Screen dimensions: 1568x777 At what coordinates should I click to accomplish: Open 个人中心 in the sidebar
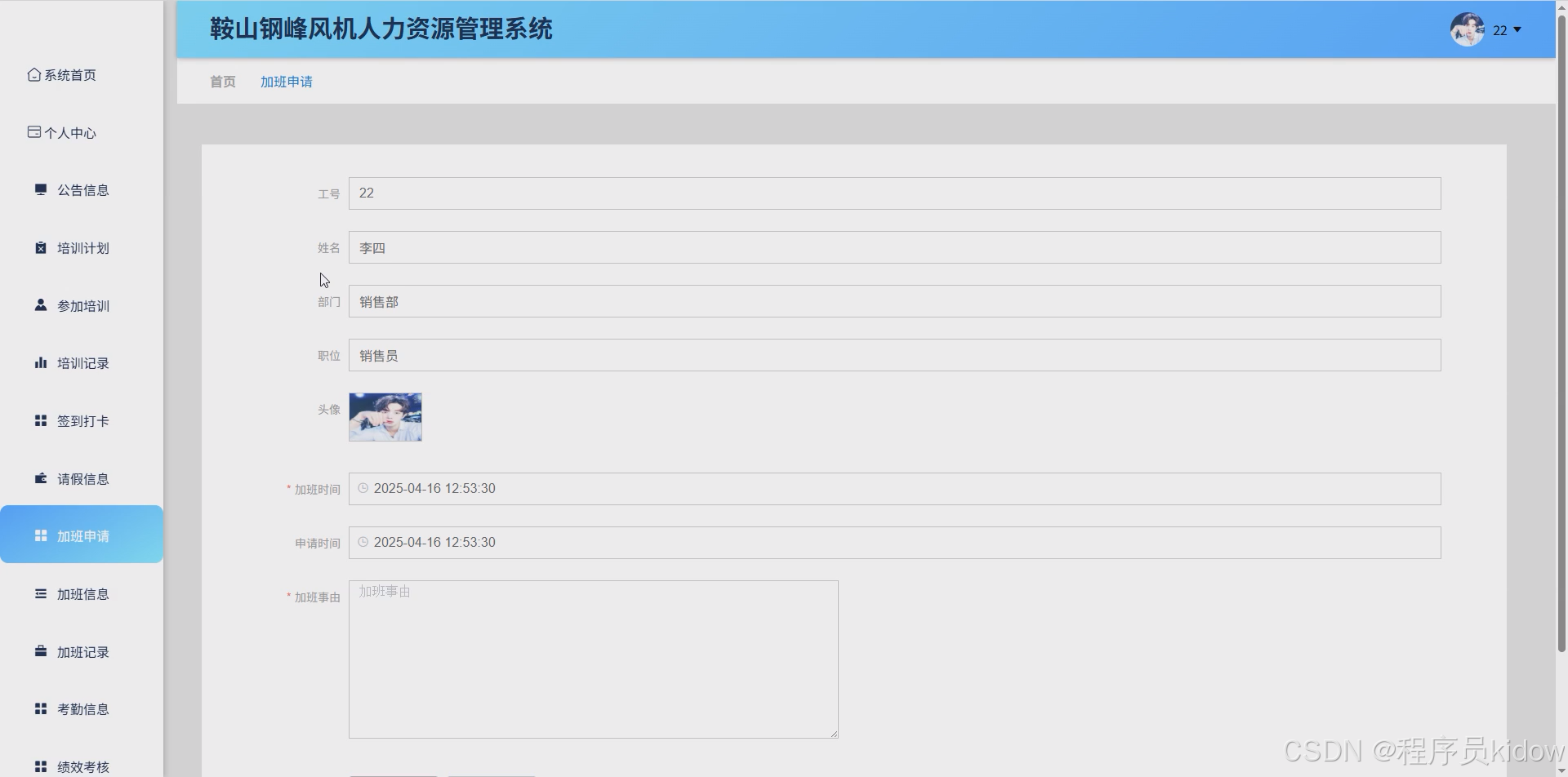[82, 132]
